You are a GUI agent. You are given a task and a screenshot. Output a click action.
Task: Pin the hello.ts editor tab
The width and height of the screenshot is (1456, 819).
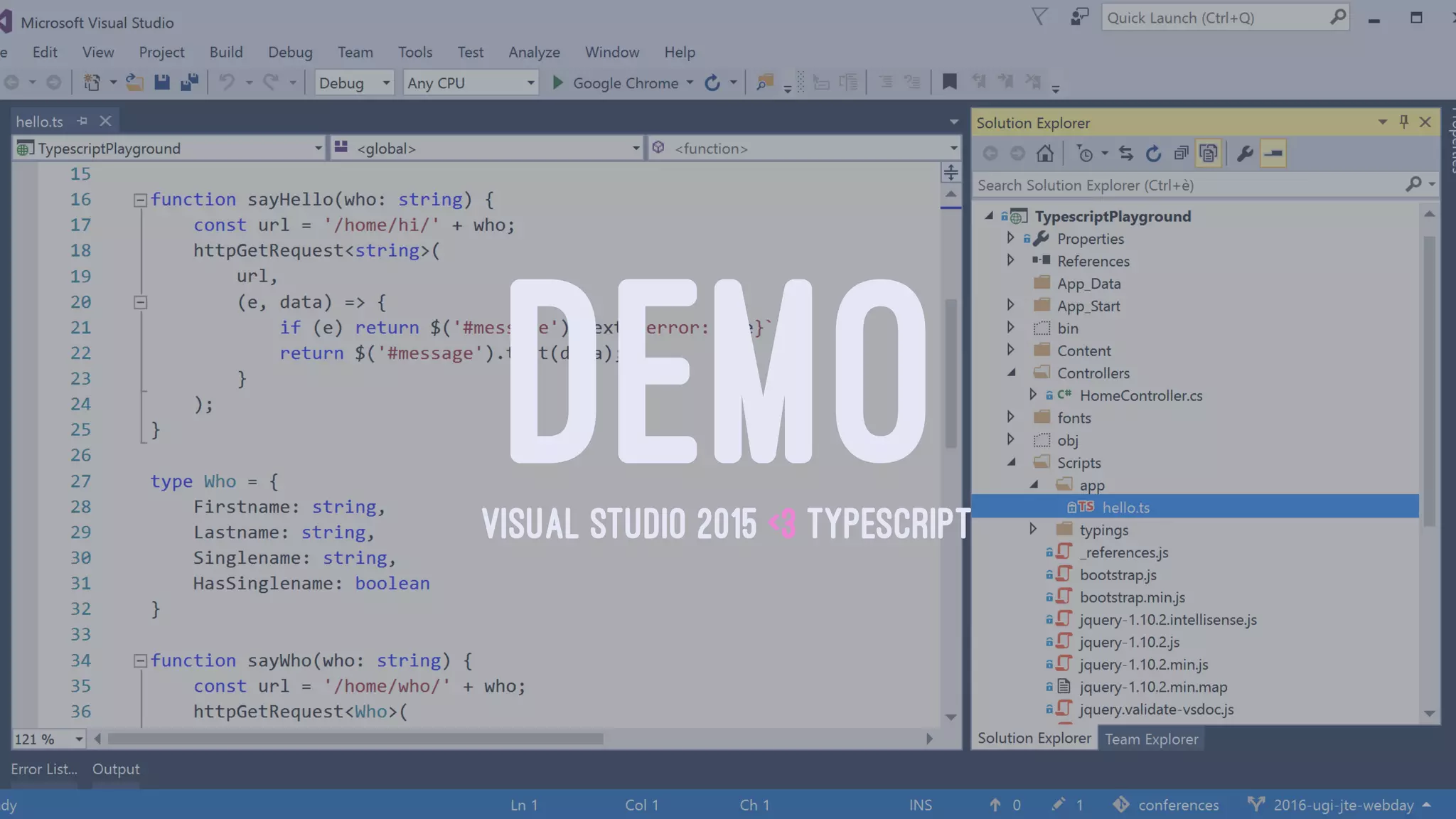[x=82, y=121]
